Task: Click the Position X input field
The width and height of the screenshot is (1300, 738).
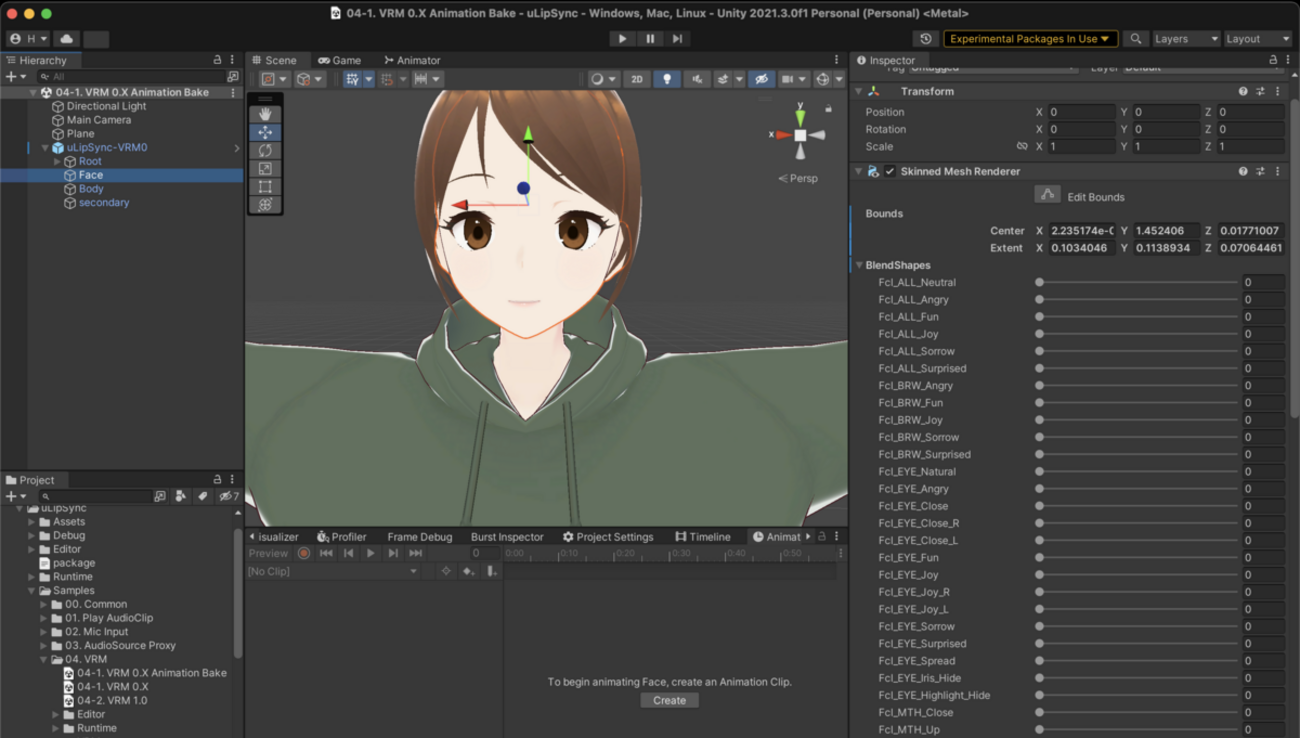Action: 1080,112
